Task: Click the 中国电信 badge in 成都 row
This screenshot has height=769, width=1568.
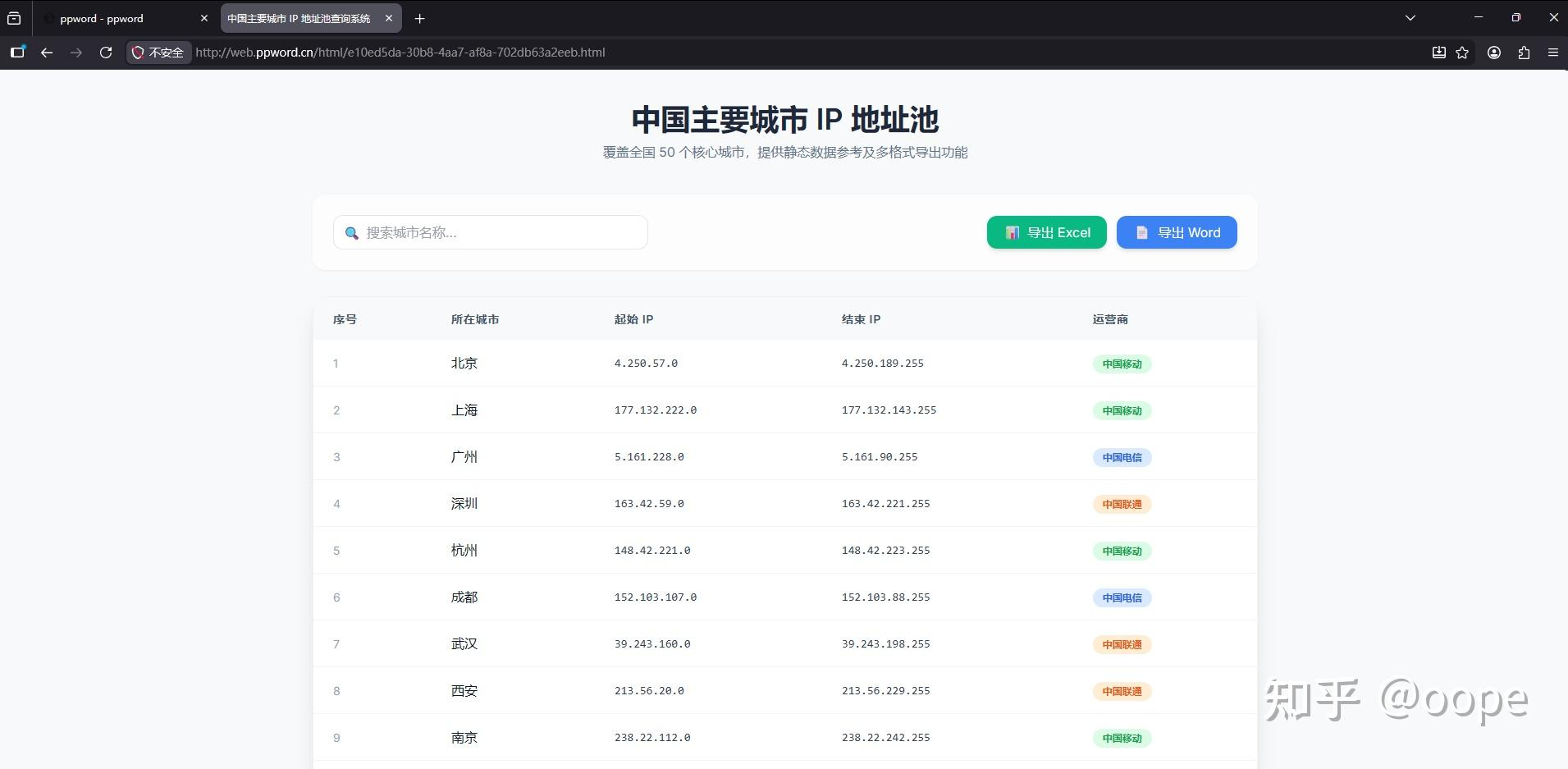Action: click(1122, 597)
